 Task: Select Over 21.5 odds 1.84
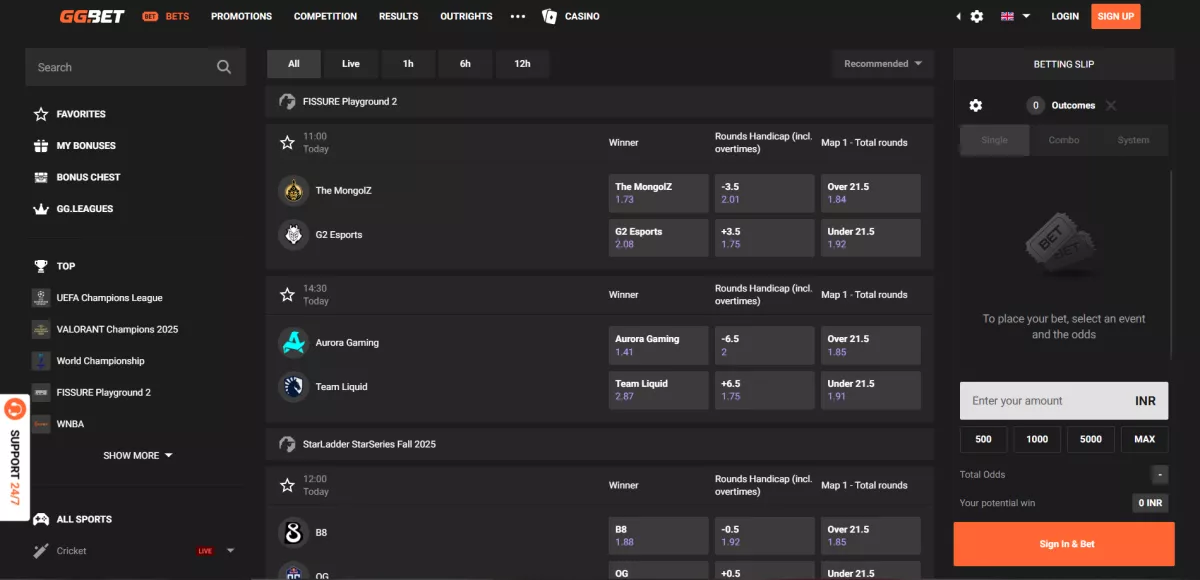[870, 194]
